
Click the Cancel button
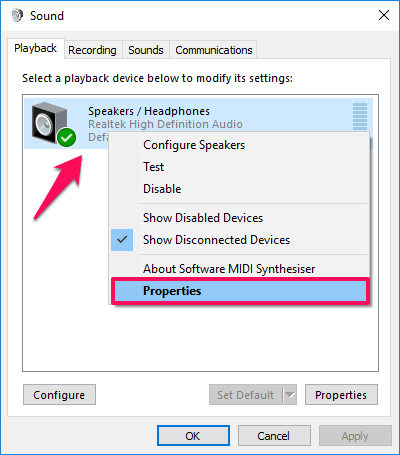[274, 436]
